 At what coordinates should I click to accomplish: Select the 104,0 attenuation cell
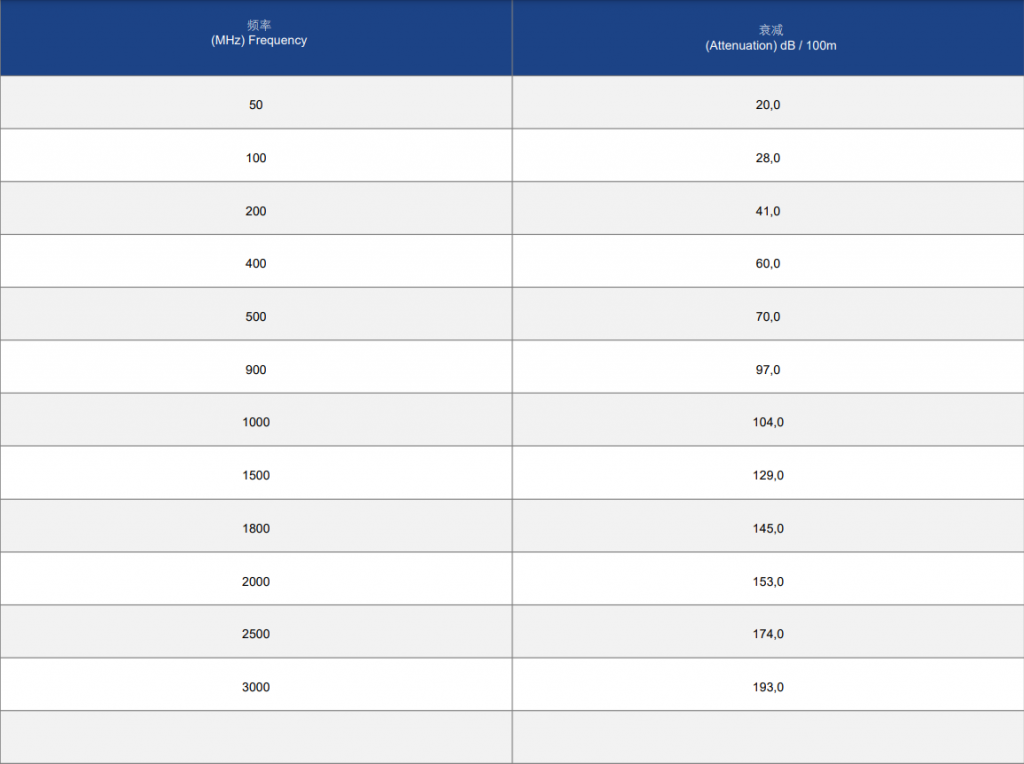768,420
